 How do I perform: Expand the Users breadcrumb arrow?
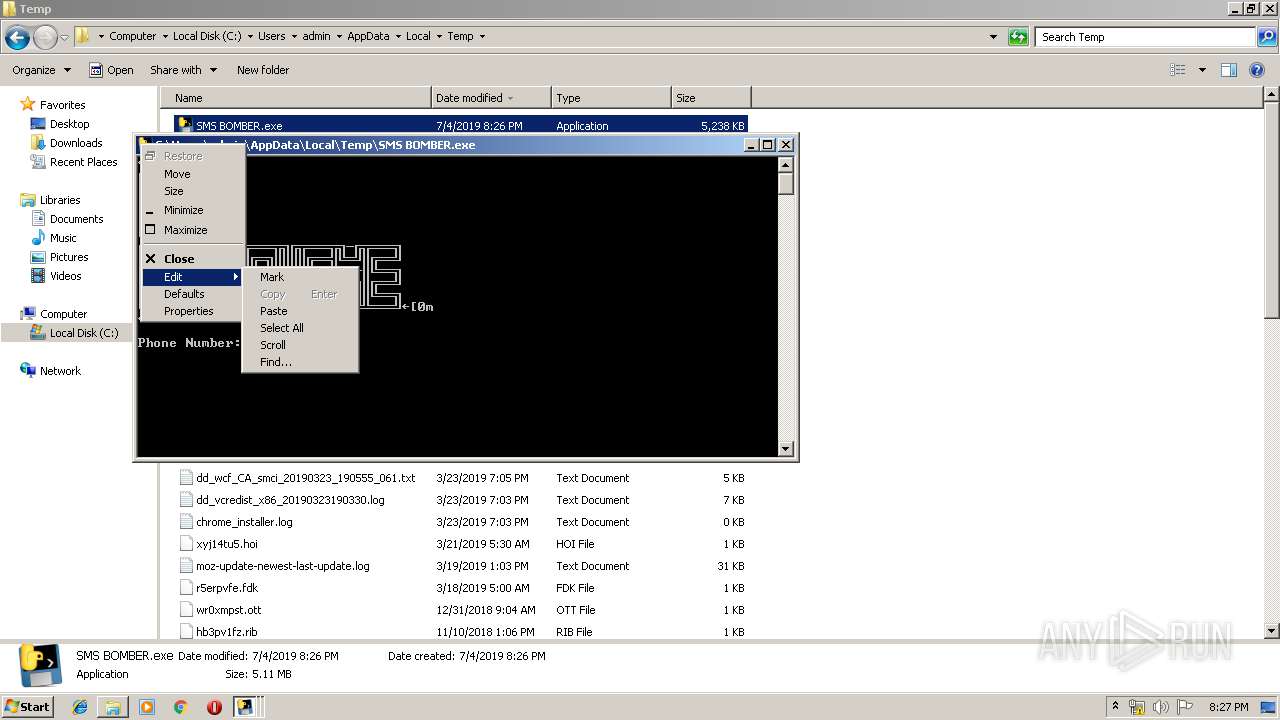tap(294, 36)
